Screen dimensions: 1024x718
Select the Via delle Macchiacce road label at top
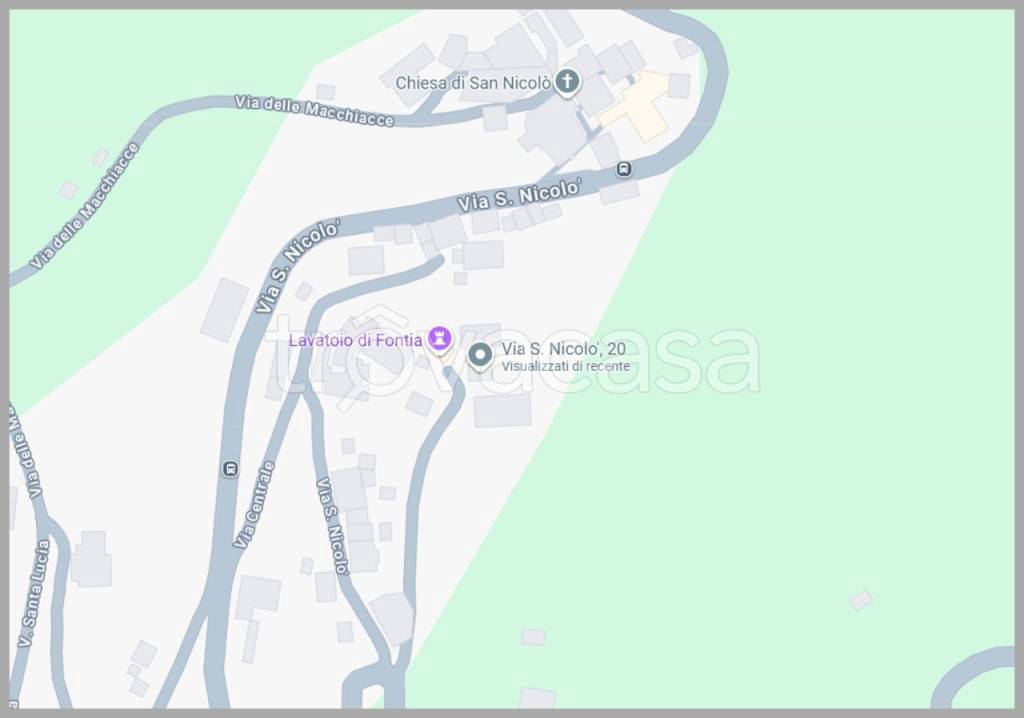[x=314, y=110]
